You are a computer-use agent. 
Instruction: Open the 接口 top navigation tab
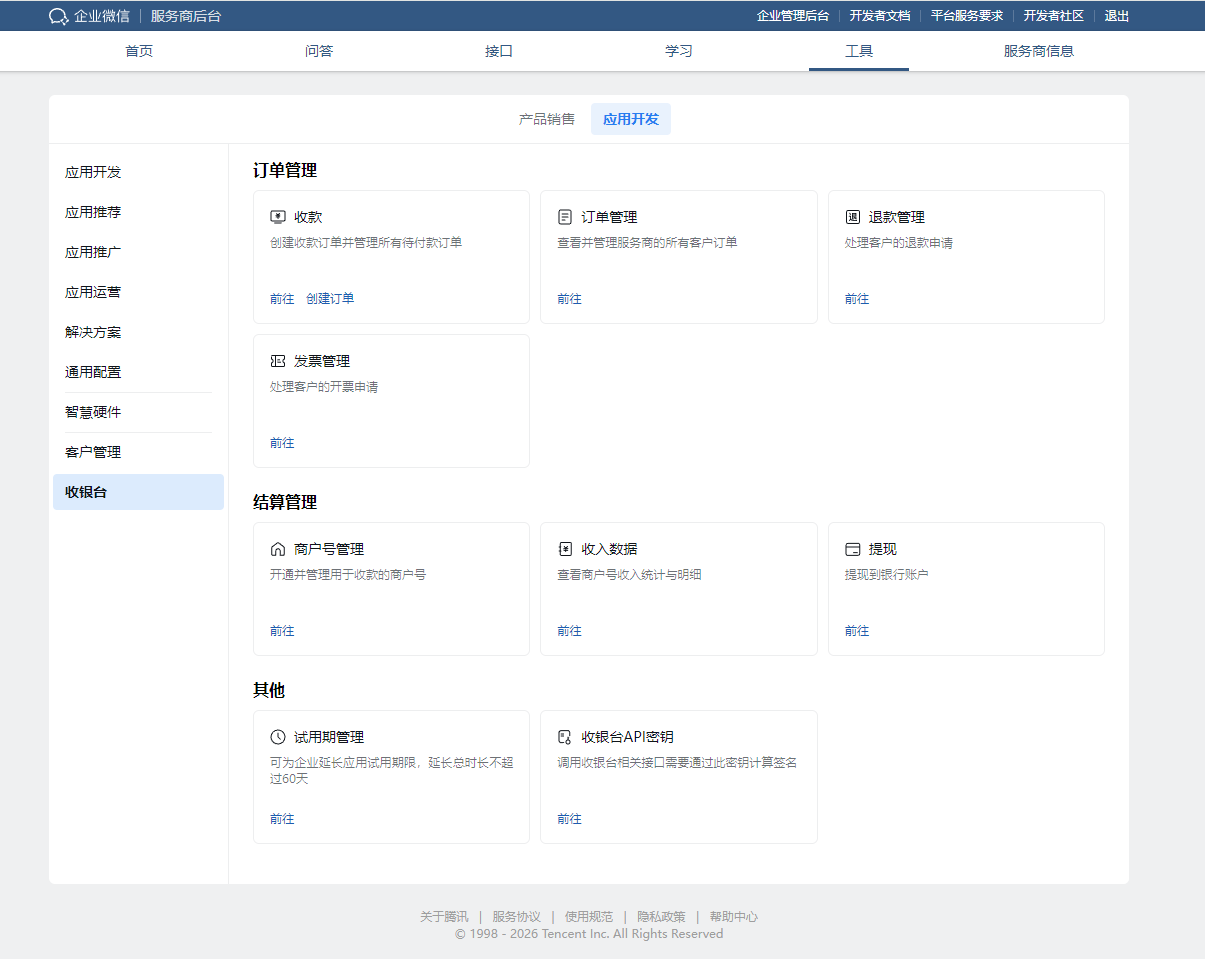coord(499,51)
